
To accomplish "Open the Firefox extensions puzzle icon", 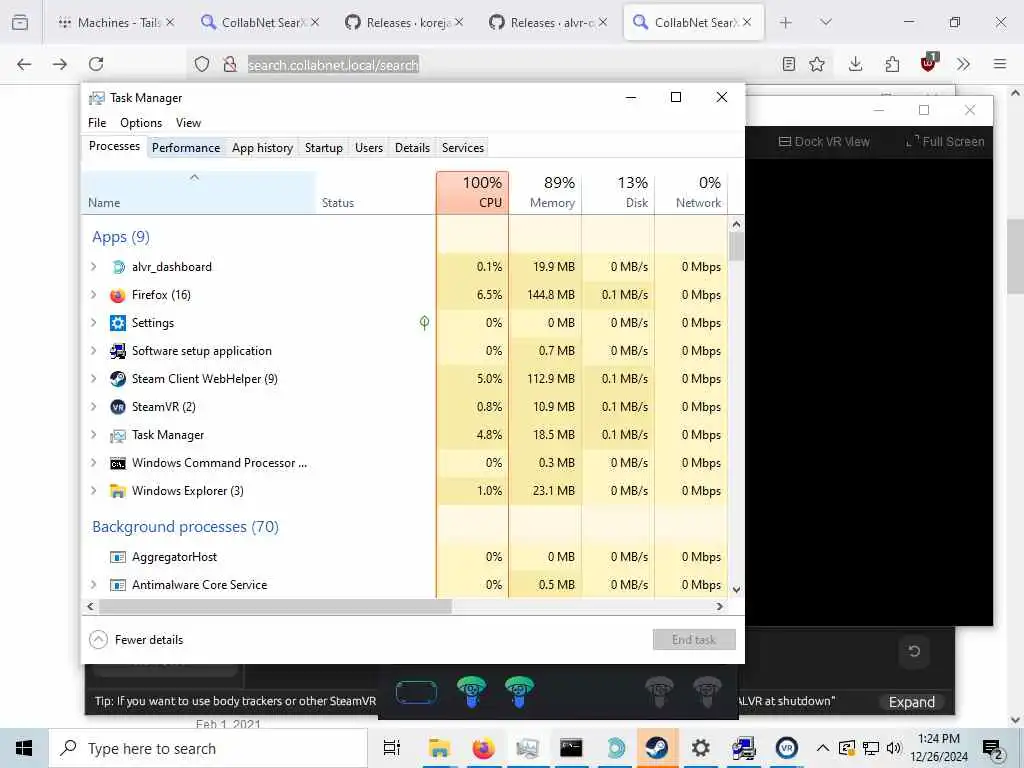I will tap(892, 64).
